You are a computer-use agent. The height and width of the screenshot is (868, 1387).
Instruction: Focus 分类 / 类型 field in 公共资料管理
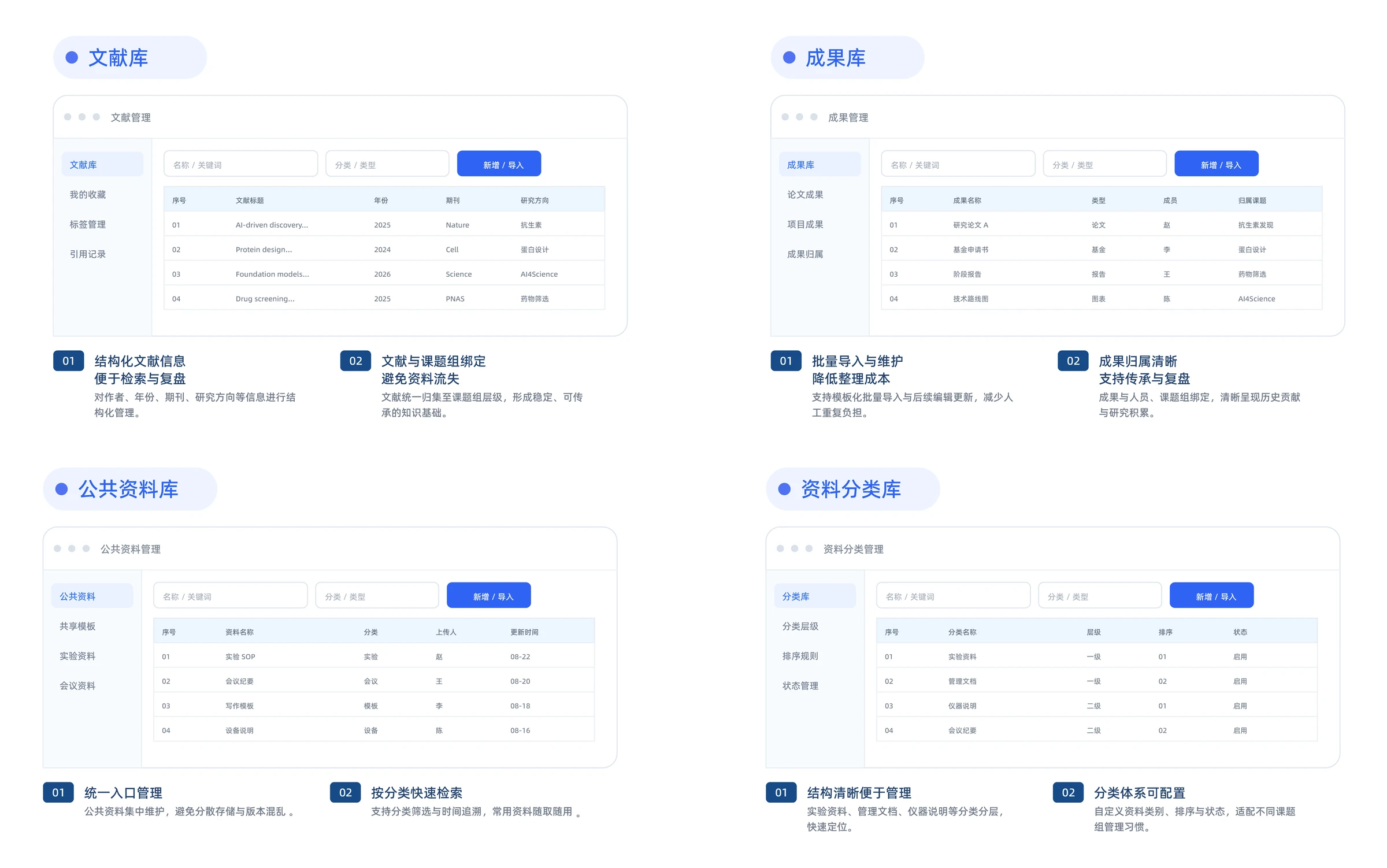[x=377, y=595]
